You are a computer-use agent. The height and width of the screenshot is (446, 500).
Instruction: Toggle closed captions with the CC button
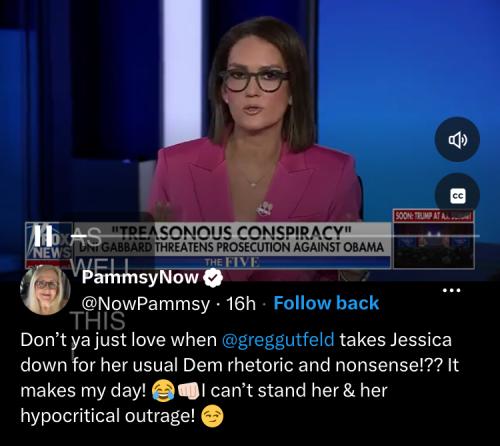pyautogui.click(x=457, y=196)
